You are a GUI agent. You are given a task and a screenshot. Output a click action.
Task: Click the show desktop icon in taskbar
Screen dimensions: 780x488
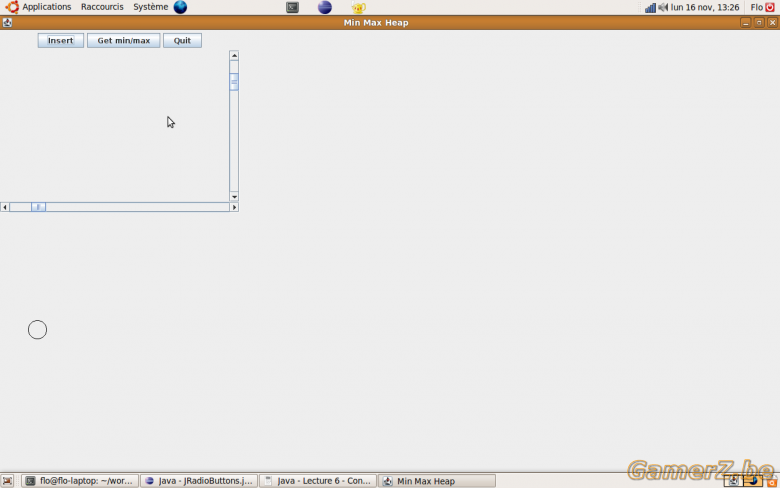[7, 481]
